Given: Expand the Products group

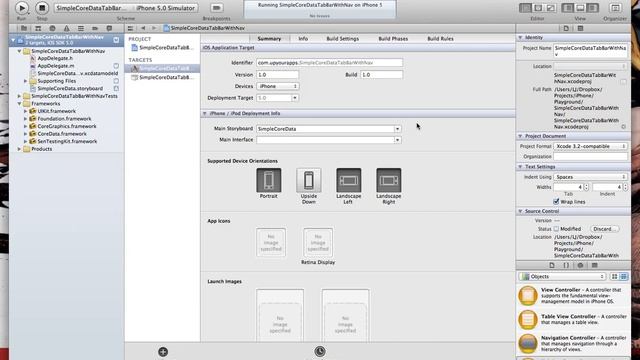Looking at the screenshot, I should tap(19, 149).
